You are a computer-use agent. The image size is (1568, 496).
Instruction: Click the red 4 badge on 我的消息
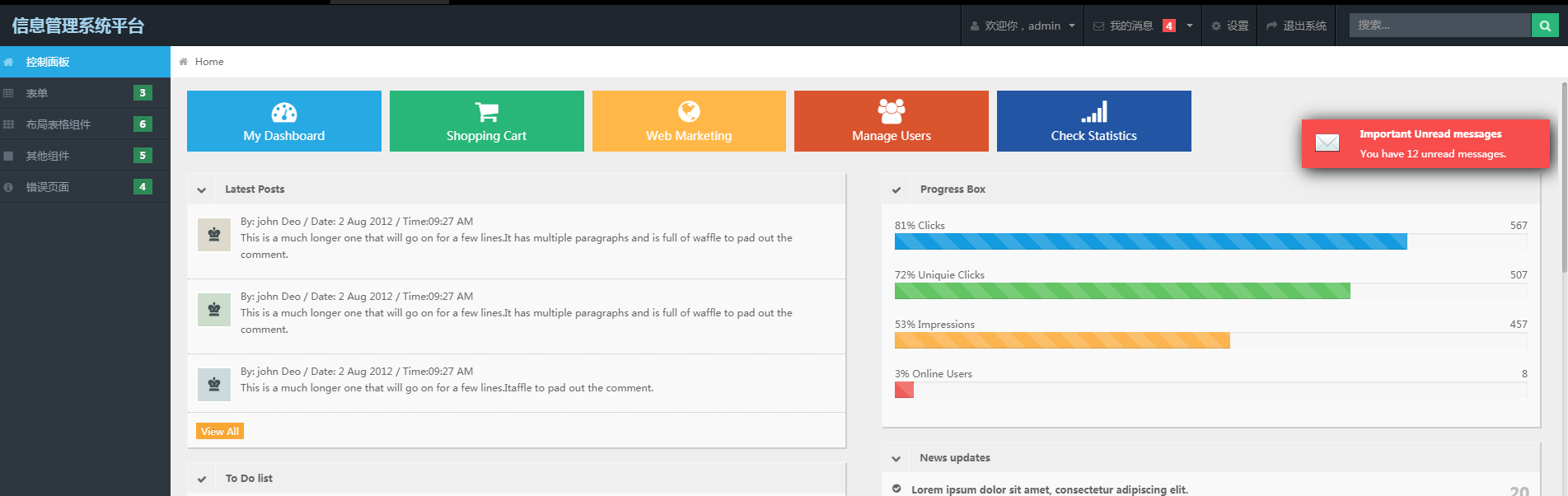point(1168,26)
